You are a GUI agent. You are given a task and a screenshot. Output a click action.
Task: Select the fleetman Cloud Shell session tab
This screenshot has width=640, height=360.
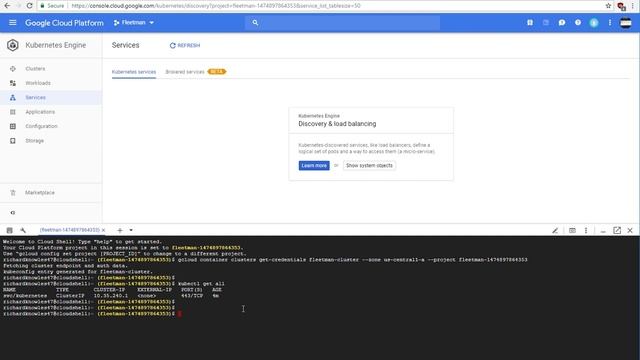click(x=69, y=230)
